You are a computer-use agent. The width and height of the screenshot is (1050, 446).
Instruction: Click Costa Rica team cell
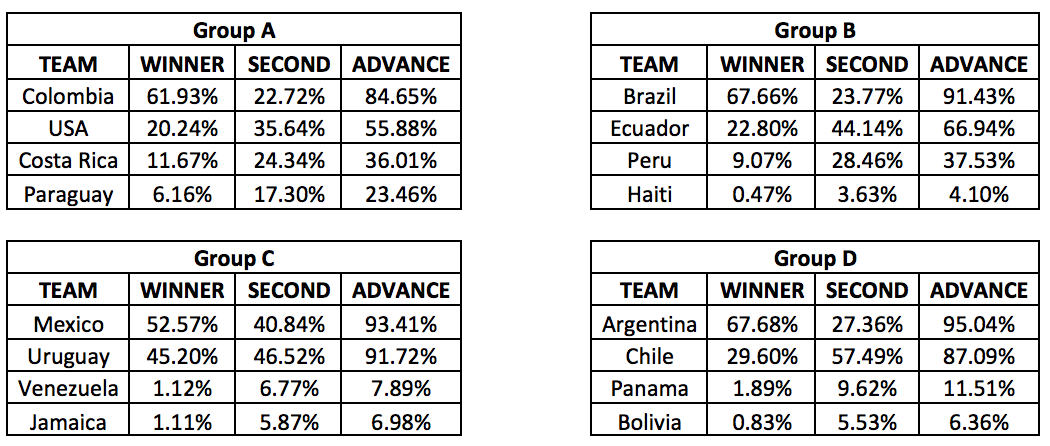(68, 160)
